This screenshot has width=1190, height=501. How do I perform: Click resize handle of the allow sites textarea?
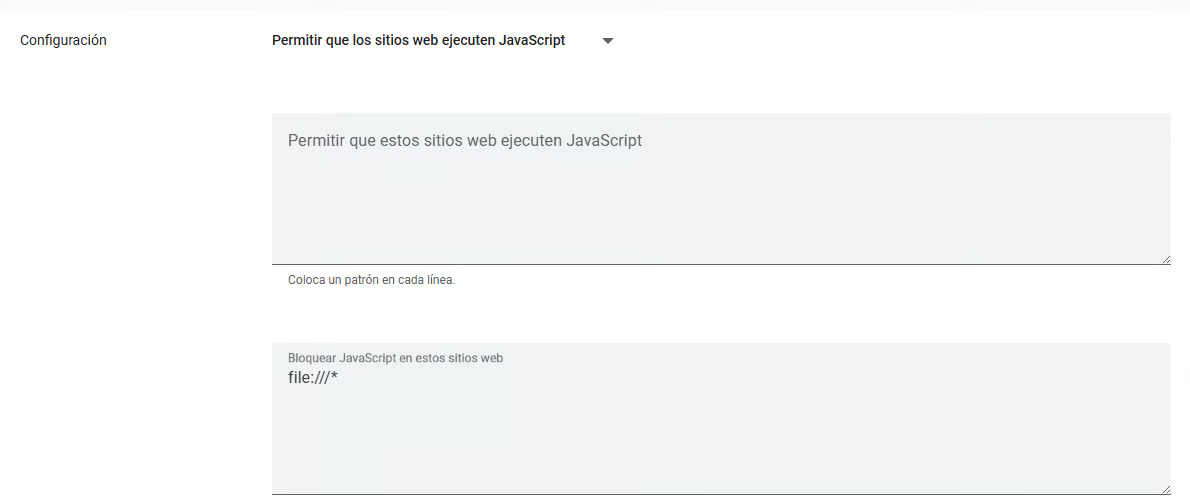click(x=1165, y=259)
